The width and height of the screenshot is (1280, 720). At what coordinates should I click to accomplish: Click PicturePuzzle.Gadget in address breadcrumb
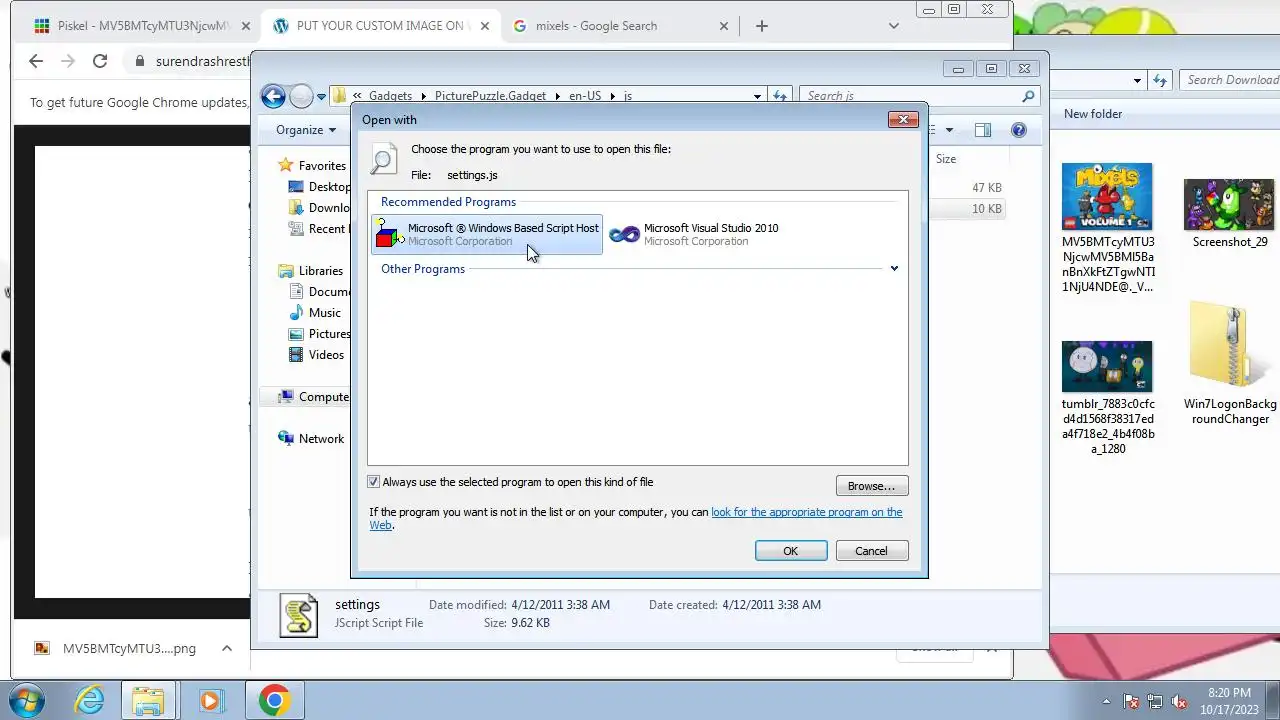pyautogui.click(x=490, y=96)
